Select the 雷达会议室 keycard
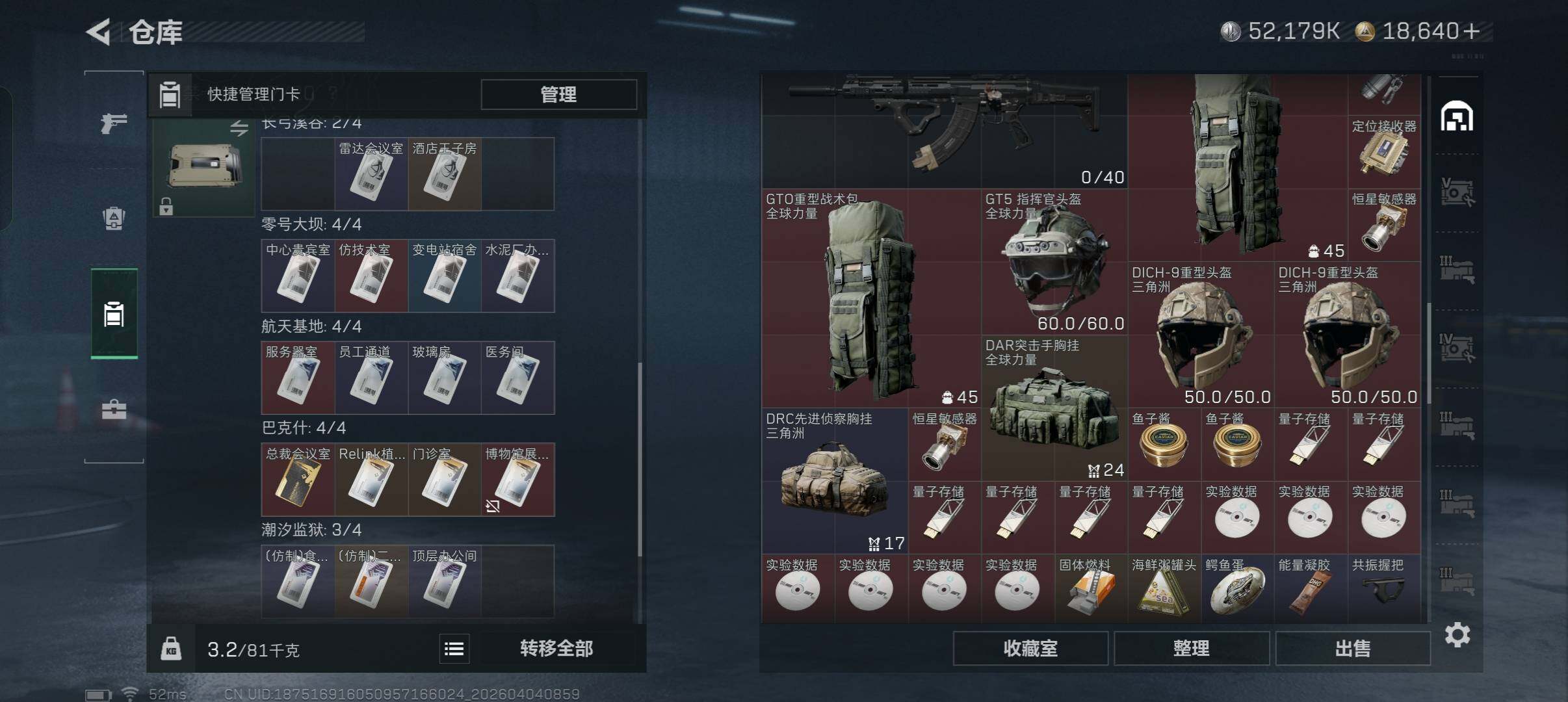Viewport: 1568px width, 702px height. 371,174
